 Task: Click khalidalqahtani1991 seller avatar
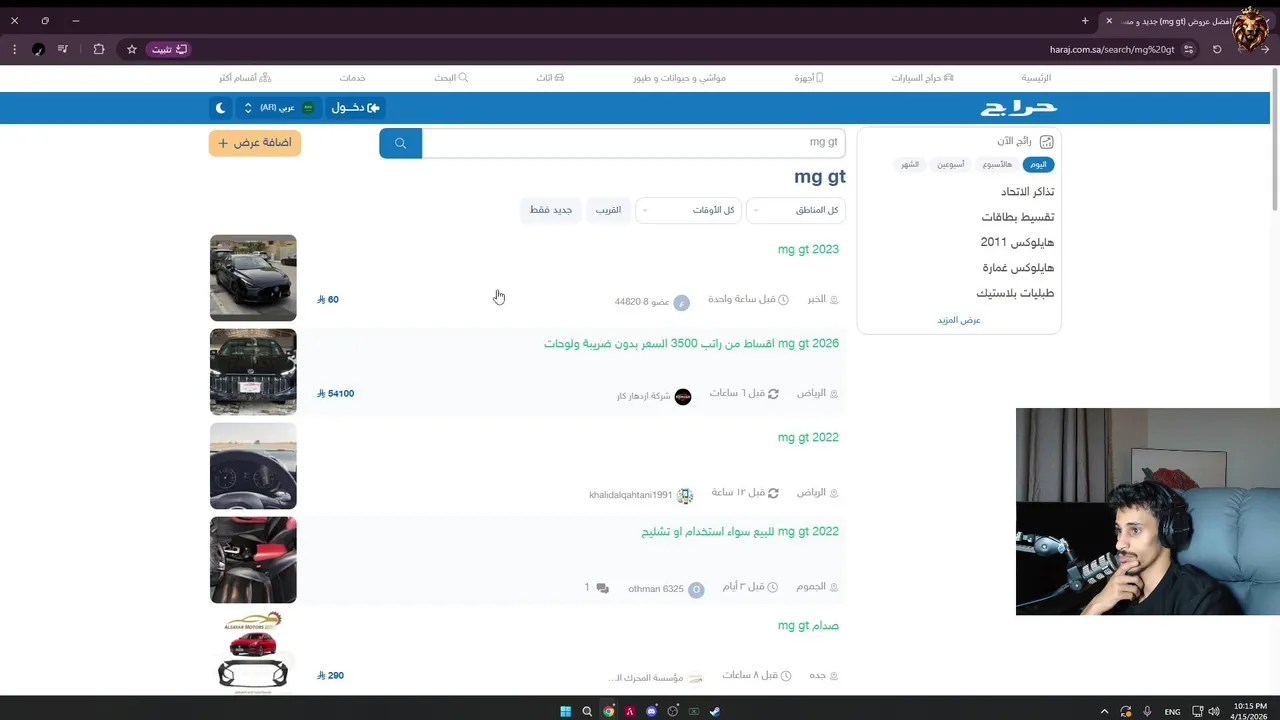[685, 496]
